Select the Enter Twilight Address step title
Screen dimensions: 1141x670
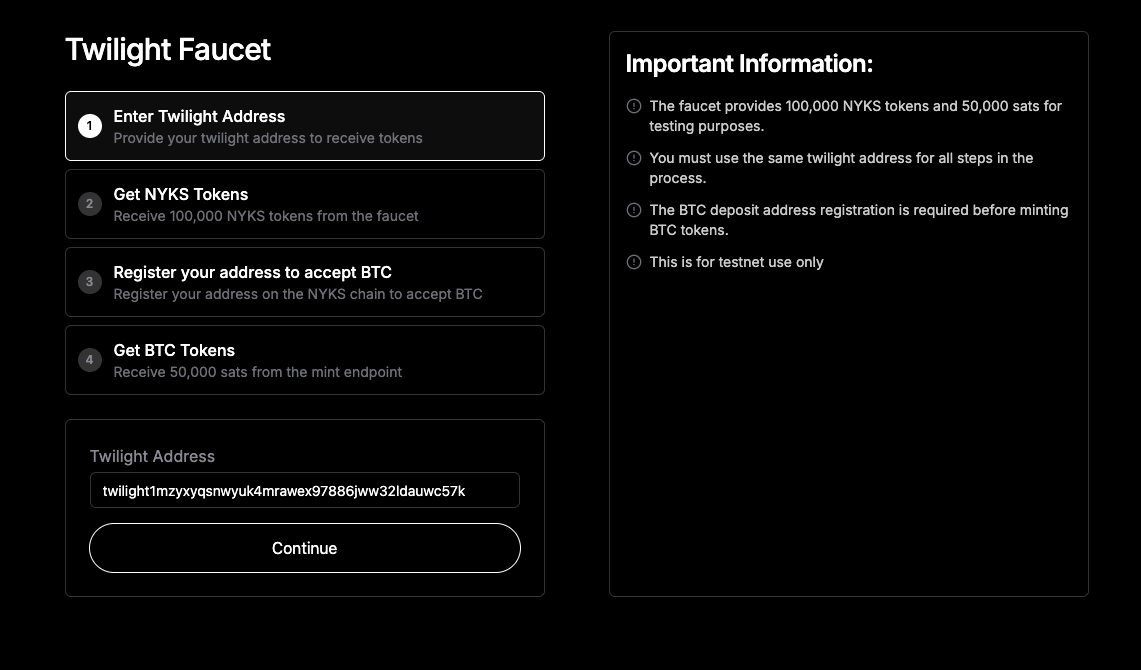(199, 116)
